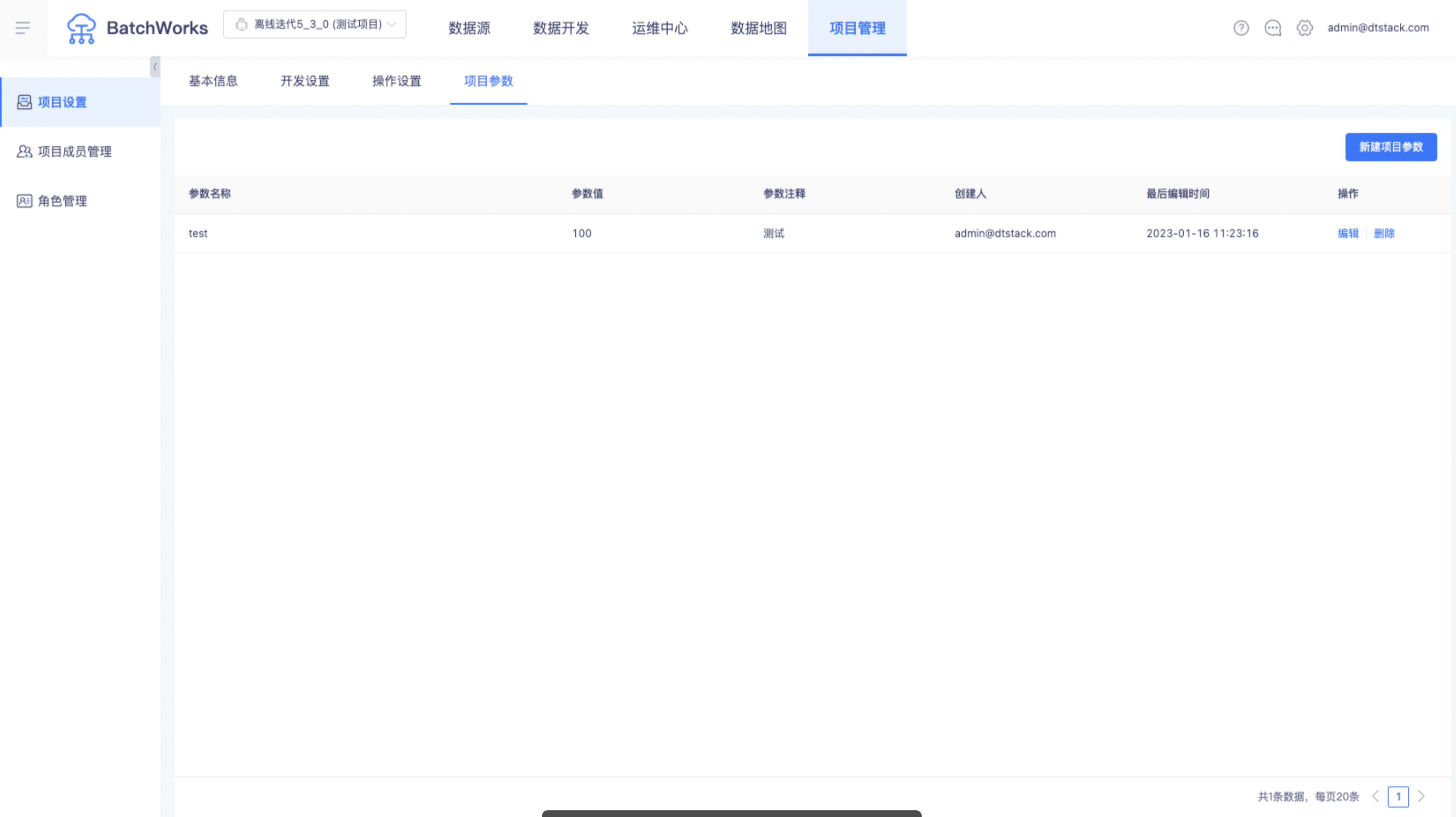
Task: Click 创建人 column header
Action: coord(971,194)
